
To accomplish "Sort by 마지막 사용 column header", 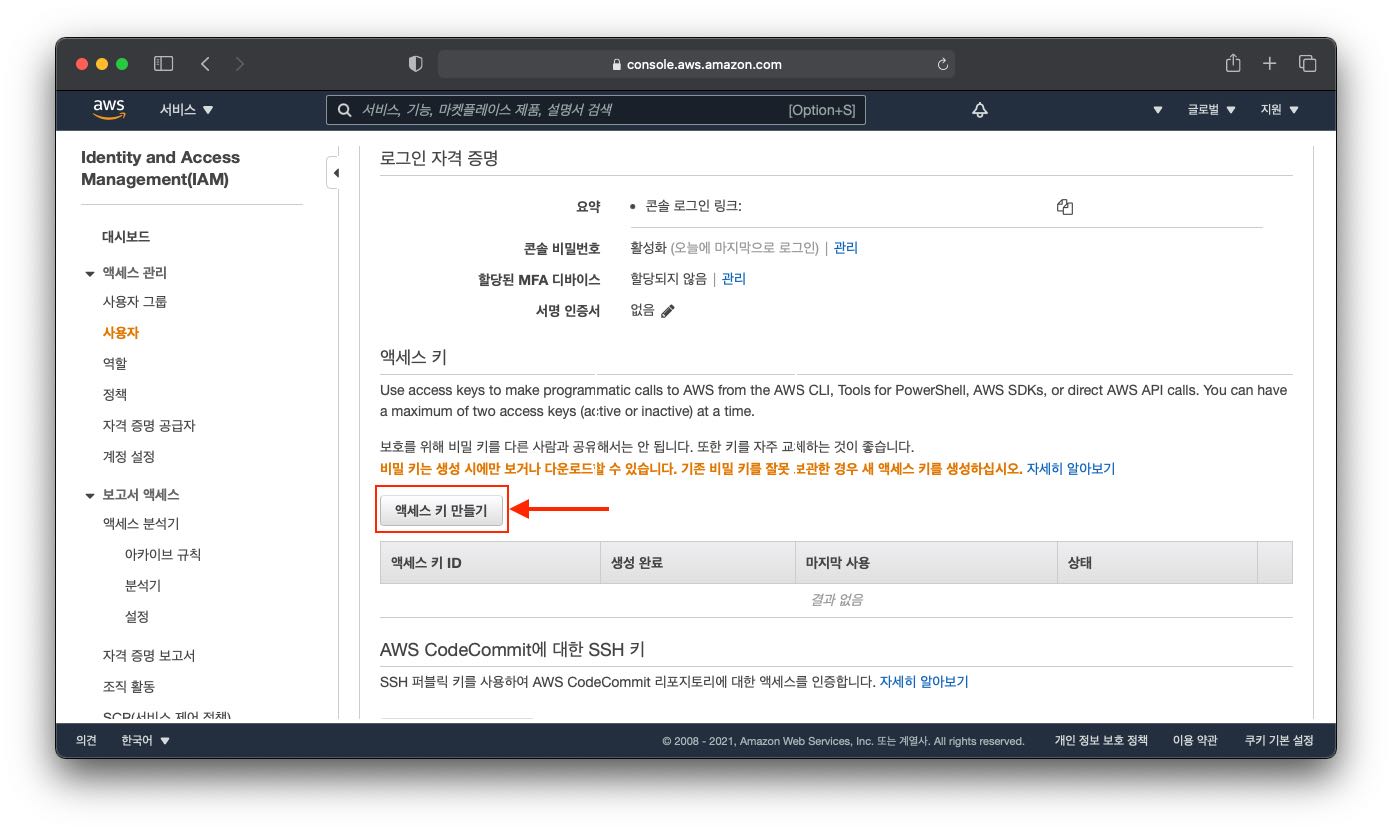I will 926,563.
